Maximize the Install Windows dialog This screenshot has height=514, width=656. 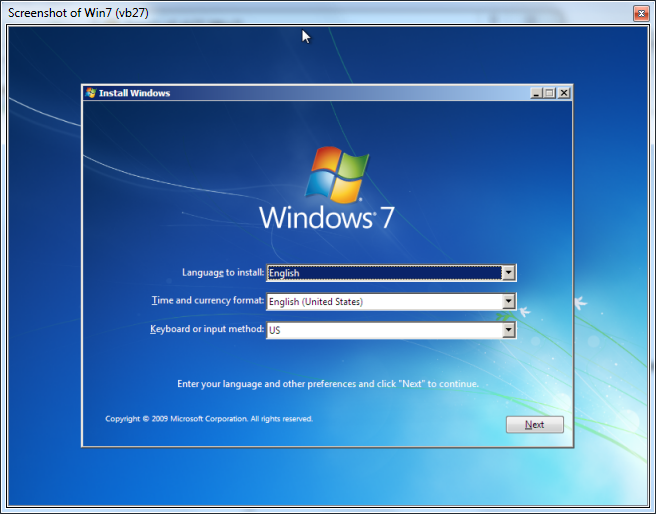tap(549, 93)
